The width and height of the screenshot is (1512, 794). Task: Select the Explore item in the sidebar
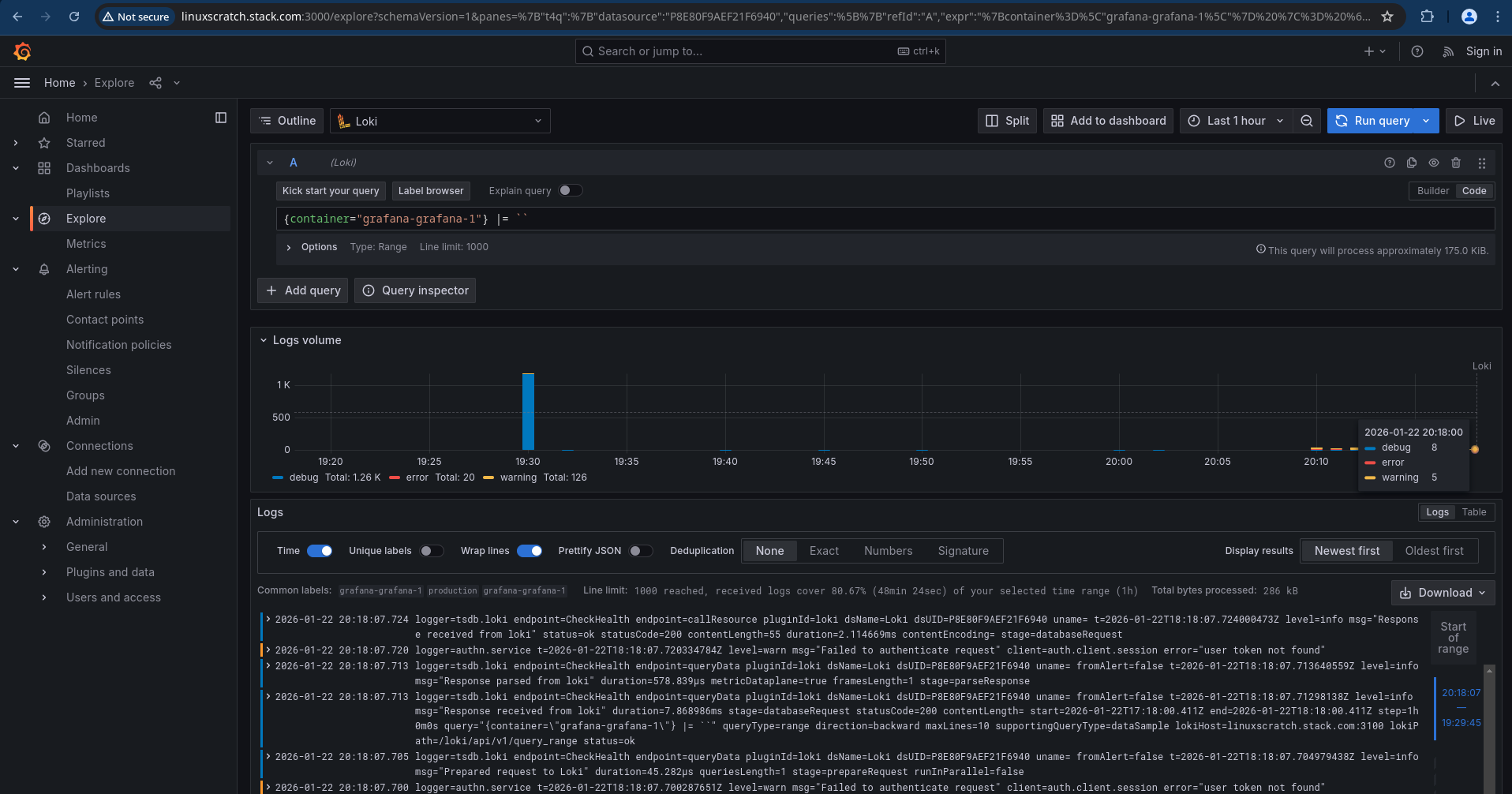(86, 219)
